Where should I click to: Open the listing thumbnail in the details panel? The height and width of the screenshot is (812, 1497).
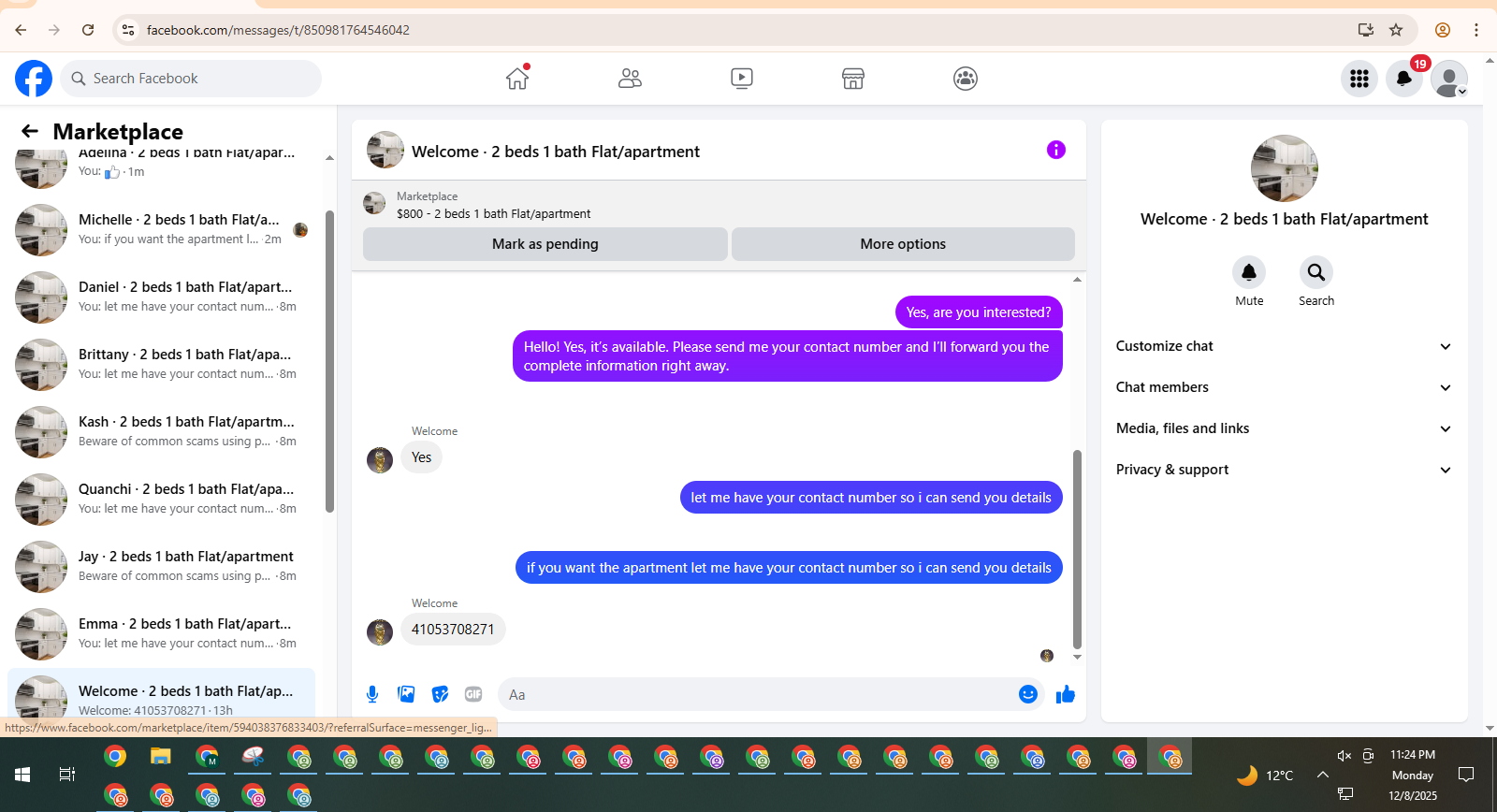tap(1285, 168)
